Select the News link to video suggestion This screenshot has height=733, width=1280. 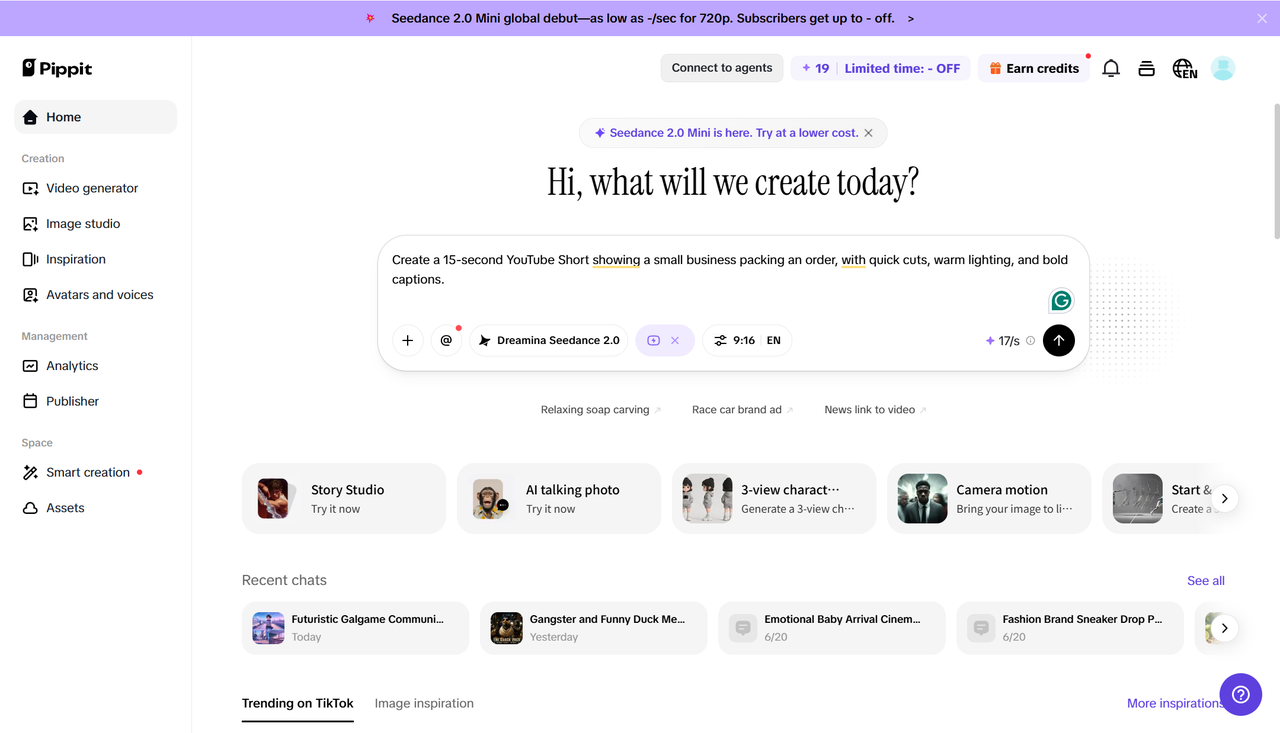pyautogui.click(x=876, y=410)
